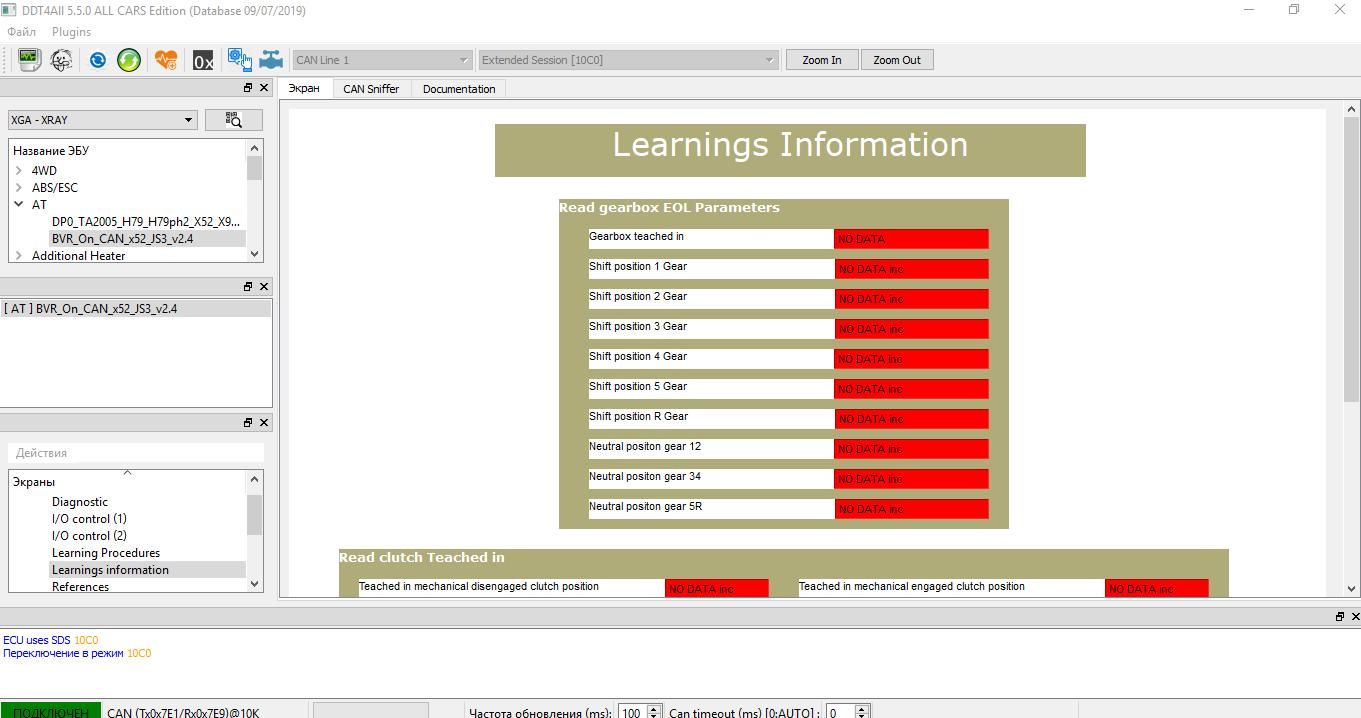
Task: Click the blue circular refresh icon
Action: coord(97,60)
